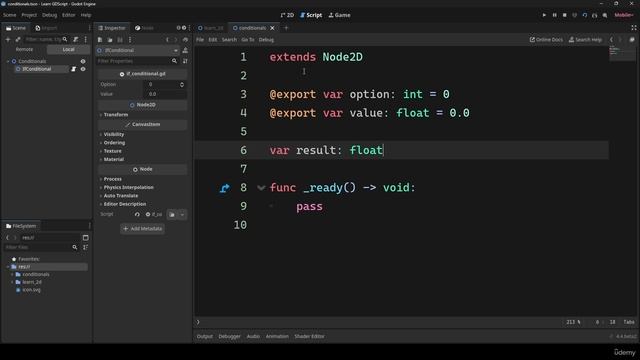
Task: Open the Scene menu
Action: click(9, 15)
